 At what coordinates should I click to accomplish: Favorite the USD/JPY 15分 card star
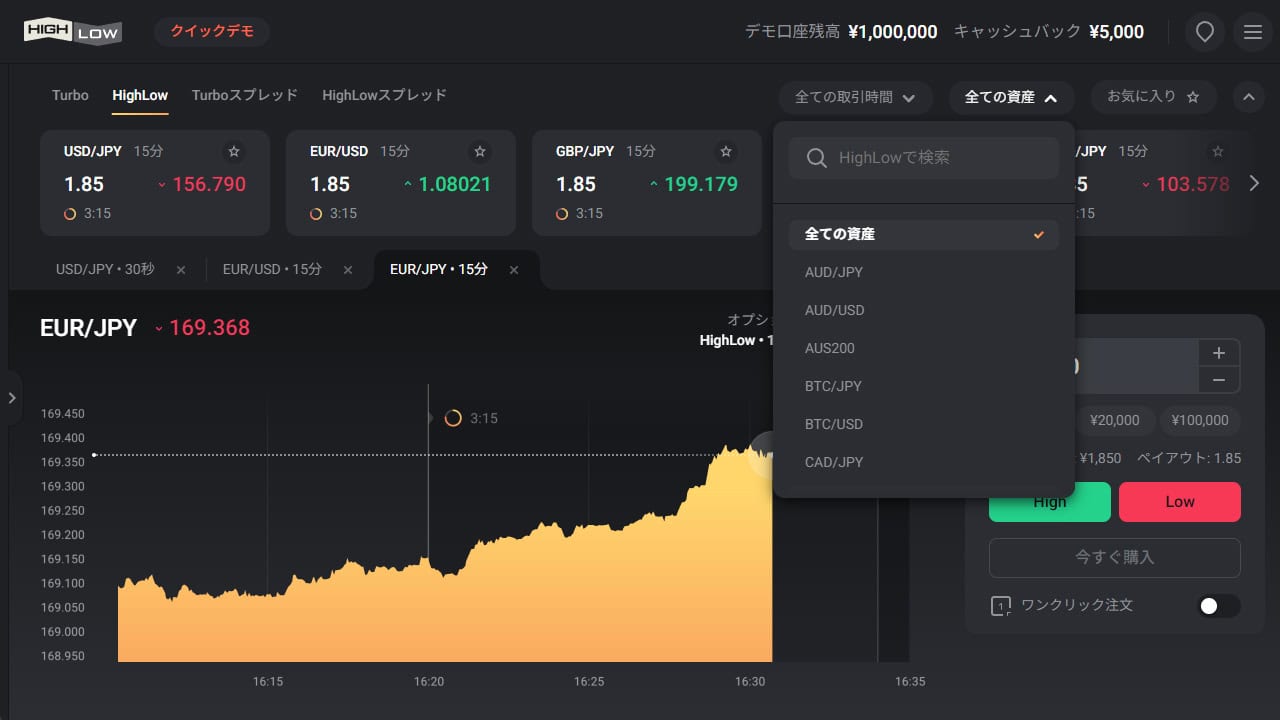tap(234, 151)
